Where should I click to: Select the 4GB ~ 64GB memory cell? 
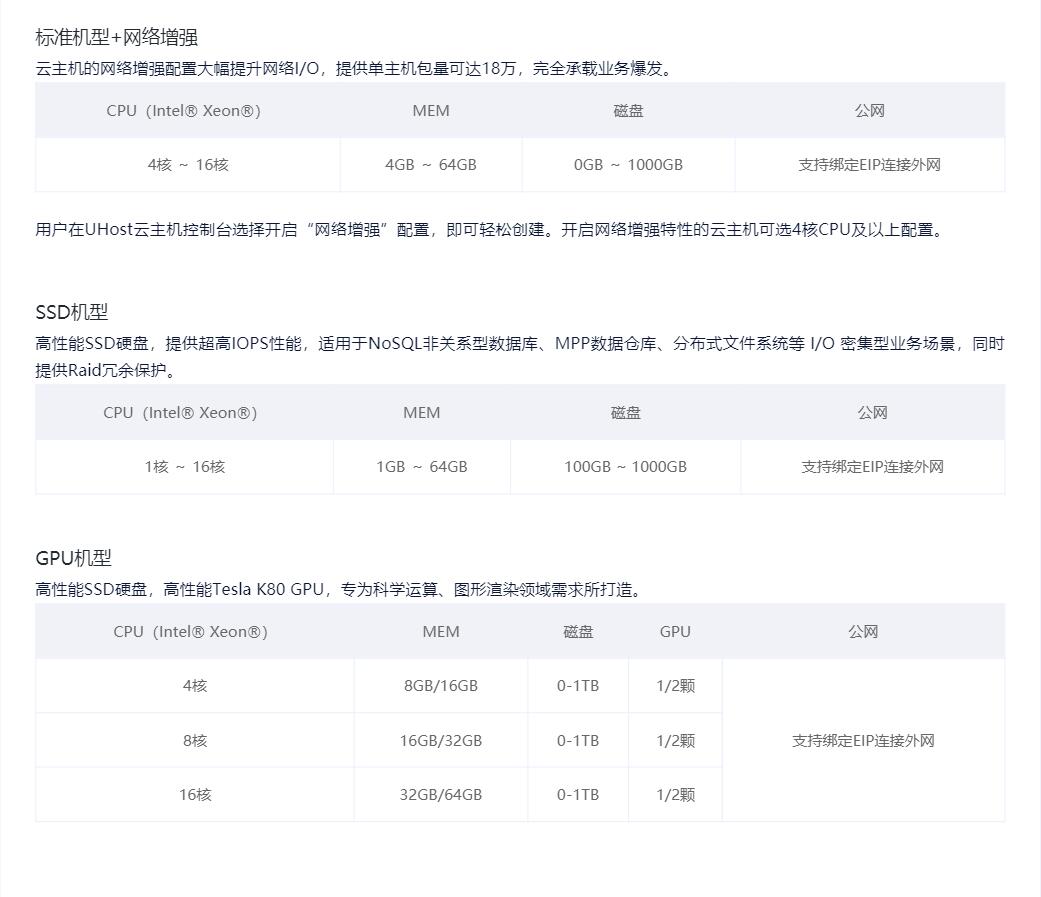point(431,165)
